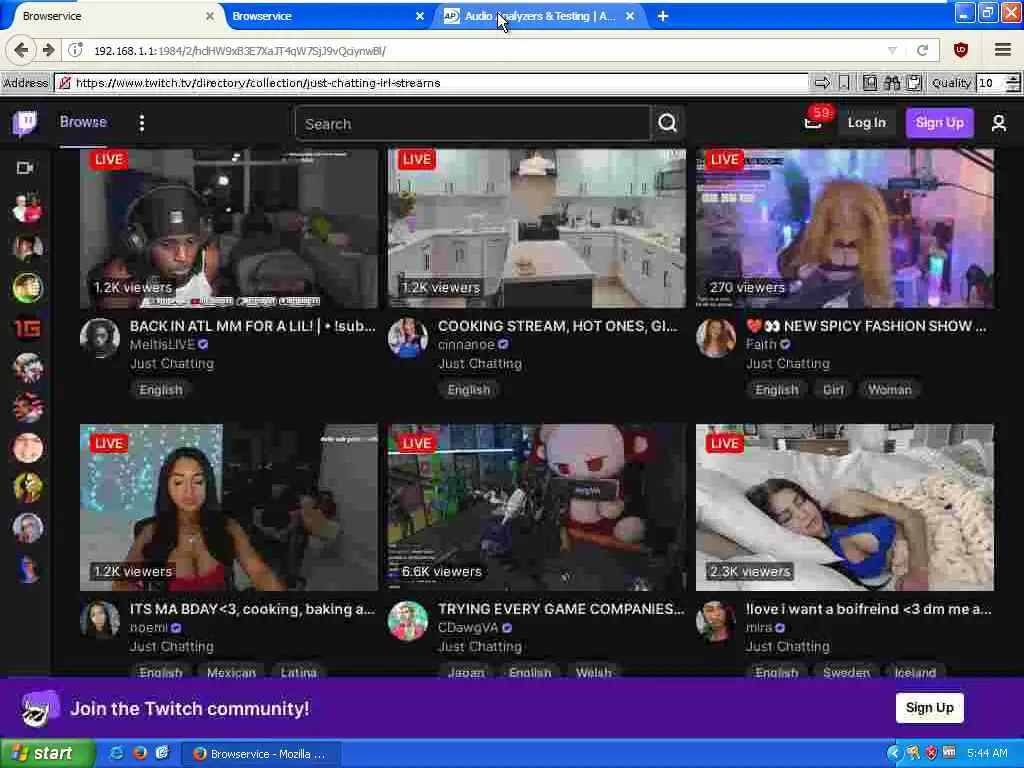Click the CDawgVA channel name link
This screenshot has width=1024, height=768.
[x=468, y=628]
